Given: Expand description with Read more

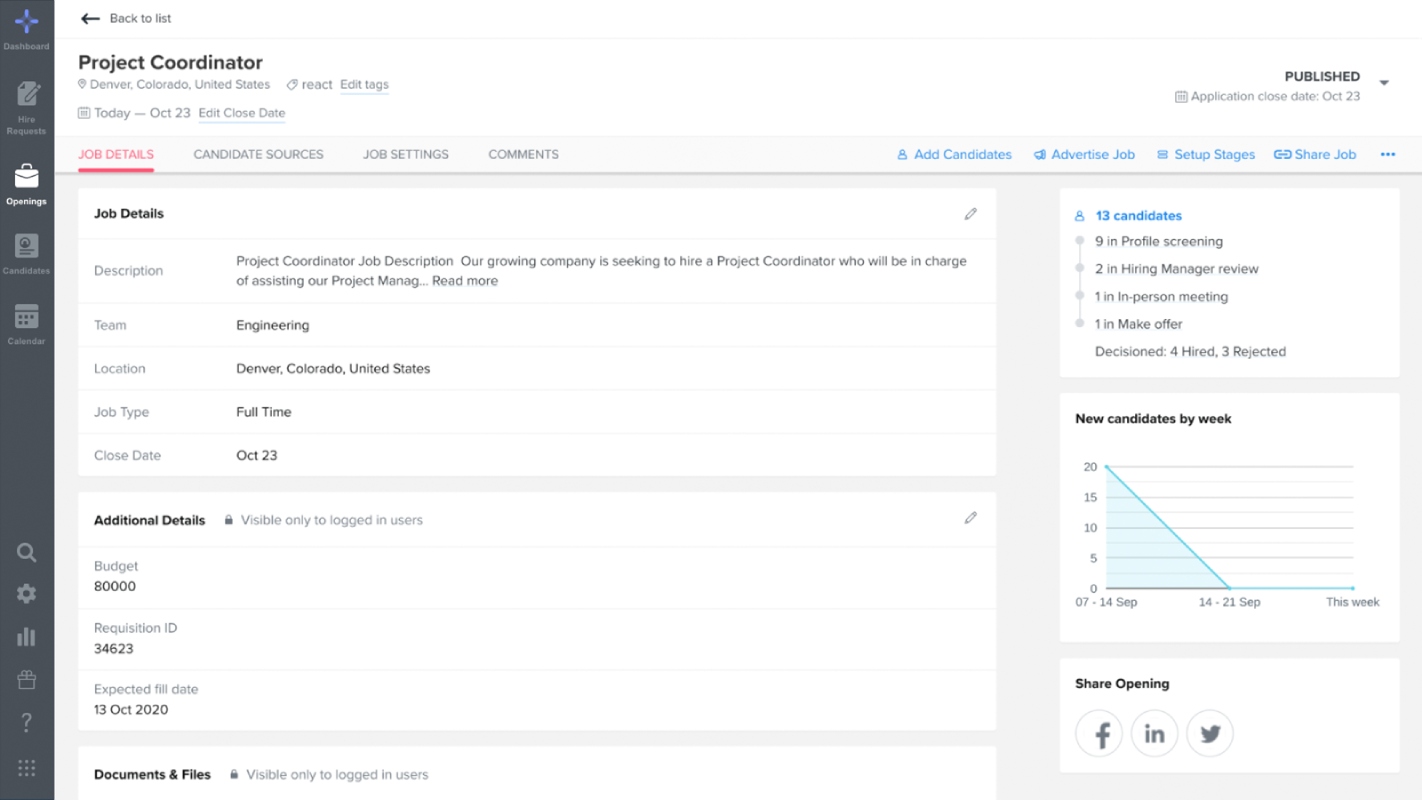Looking at the screenshot, I should click(x=465, y=281).
